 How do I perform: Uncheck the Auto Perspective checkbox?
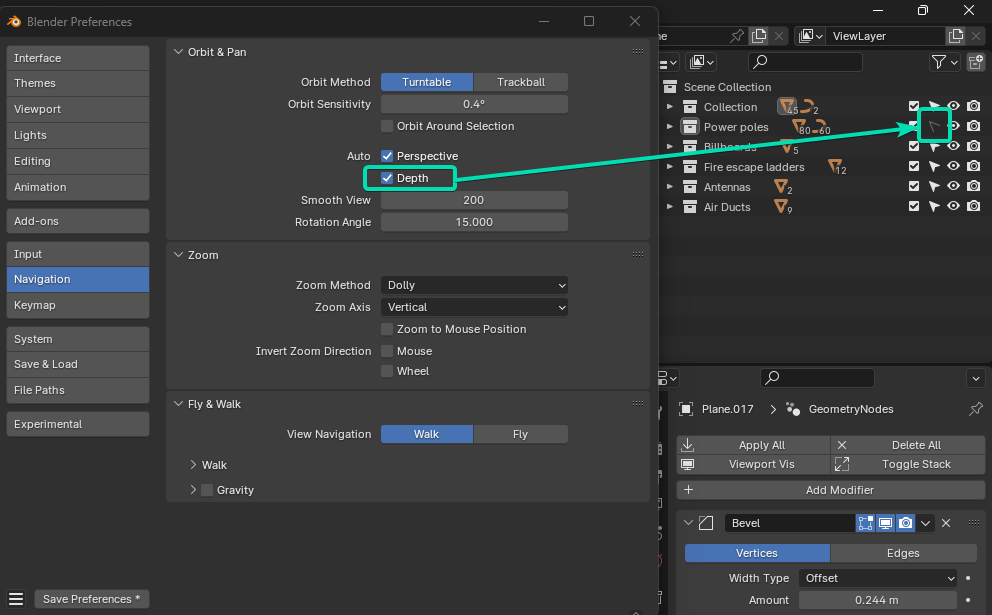pos(387,156)
